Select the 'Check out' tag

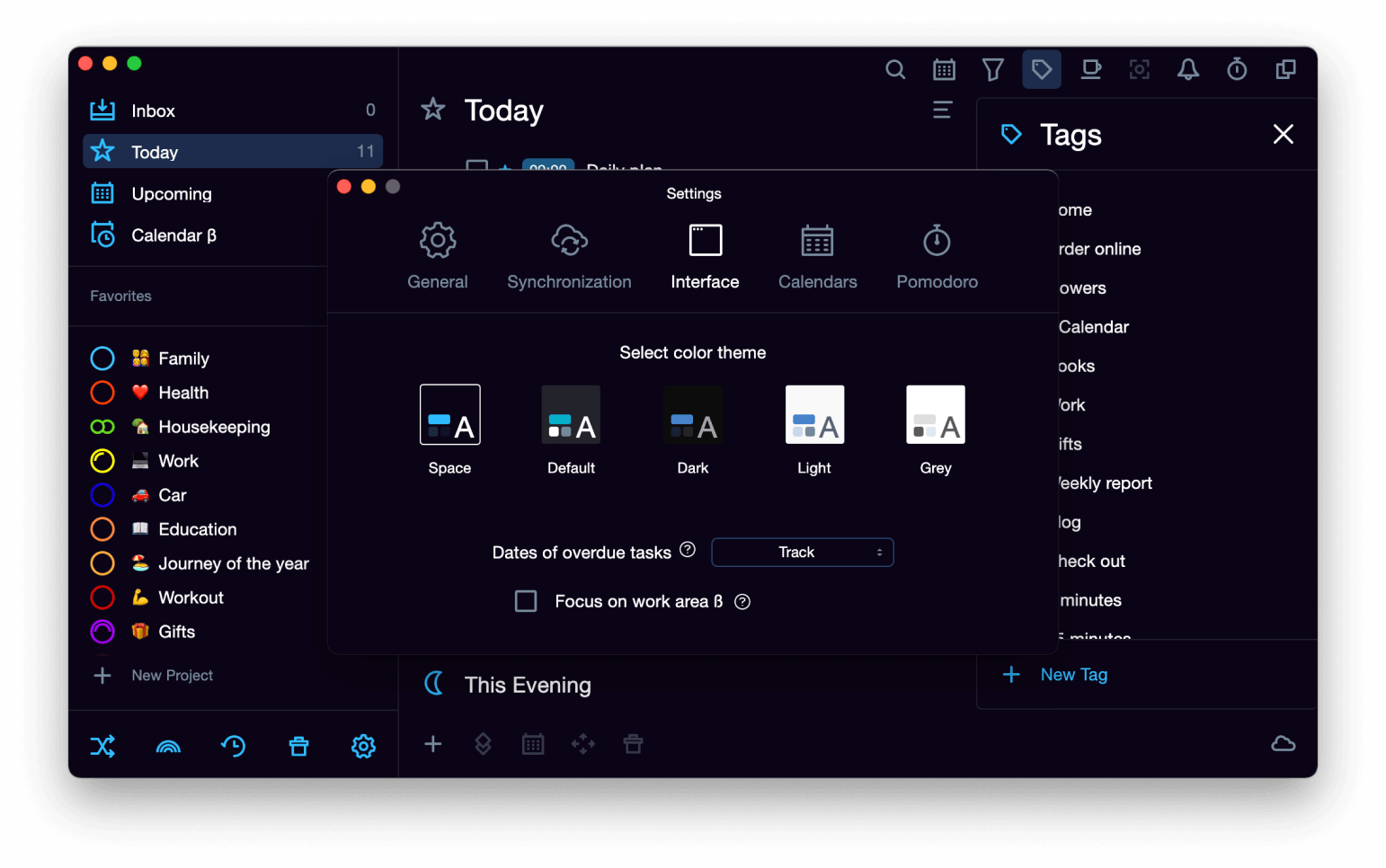click(x=1092, y=562)
